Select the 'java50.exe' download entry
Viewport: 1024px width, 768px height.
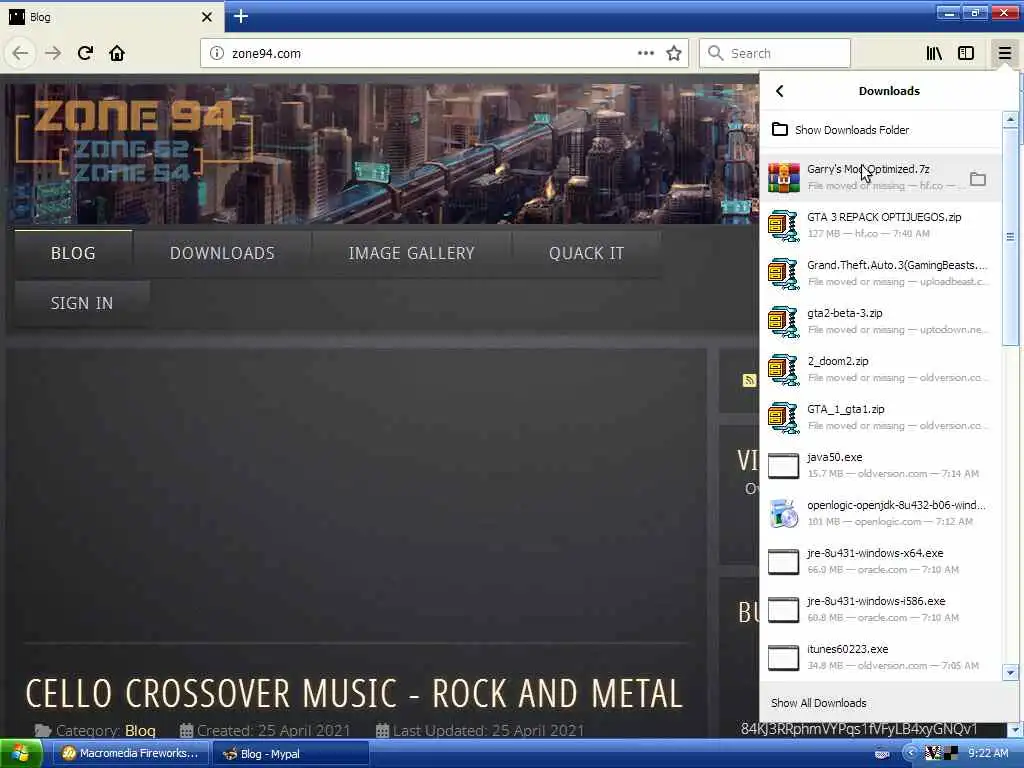(x=880, y=466)
